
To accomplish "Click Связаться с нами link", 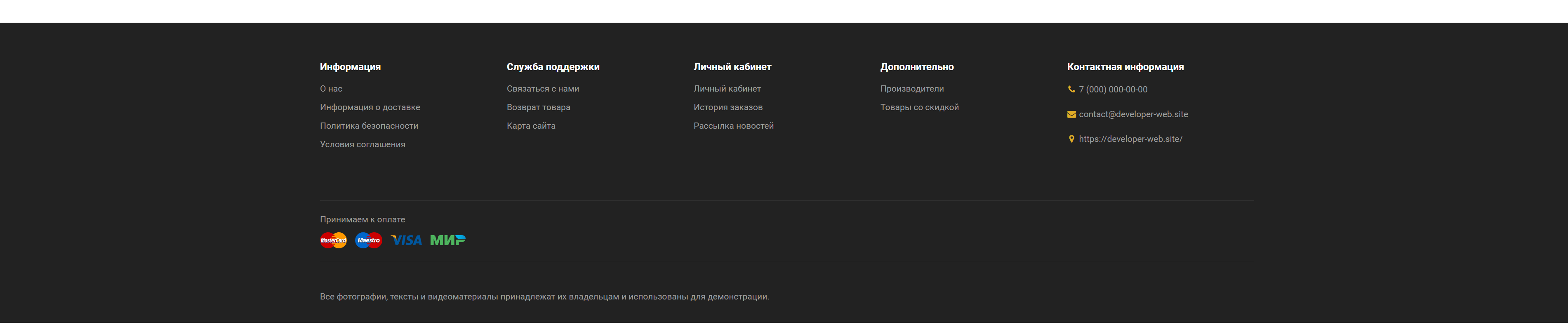I will click(x=543, y=89).
